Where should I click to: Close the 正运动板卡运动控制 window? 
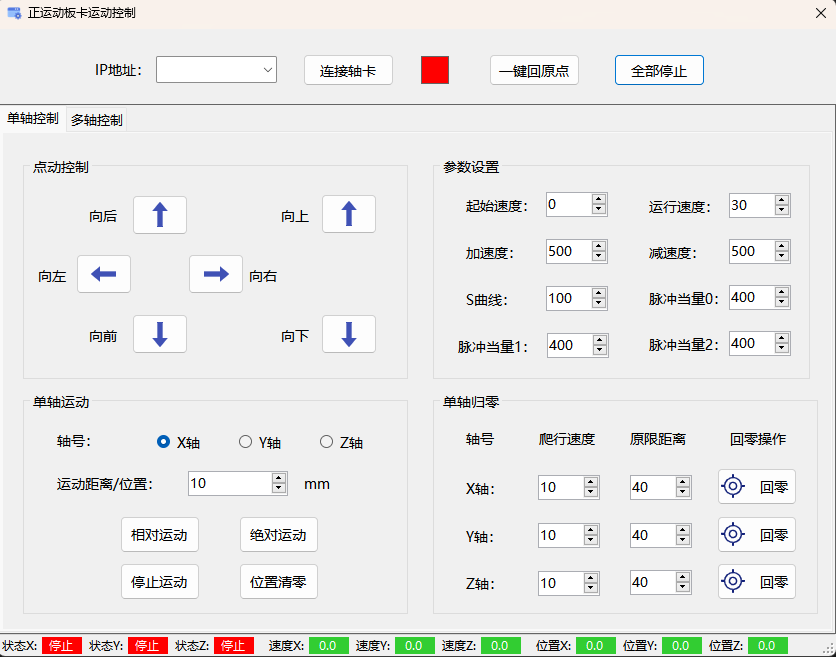pos(821,13)
